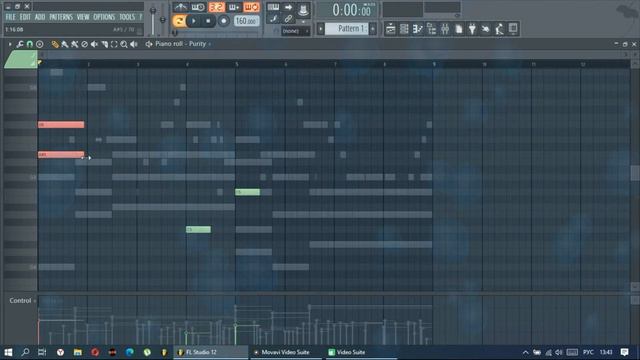The image size is (640, 360).
Task: Click the Play button in transport
Action: click(x=194, y=21)
